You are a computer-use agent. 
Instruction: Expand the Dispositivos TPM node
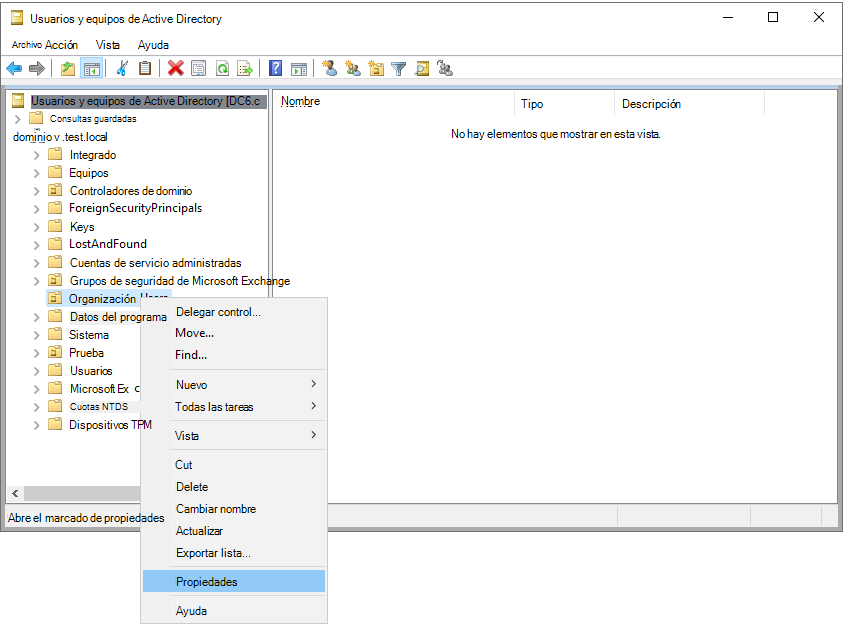pyautogui.click(x=36, y=425)
